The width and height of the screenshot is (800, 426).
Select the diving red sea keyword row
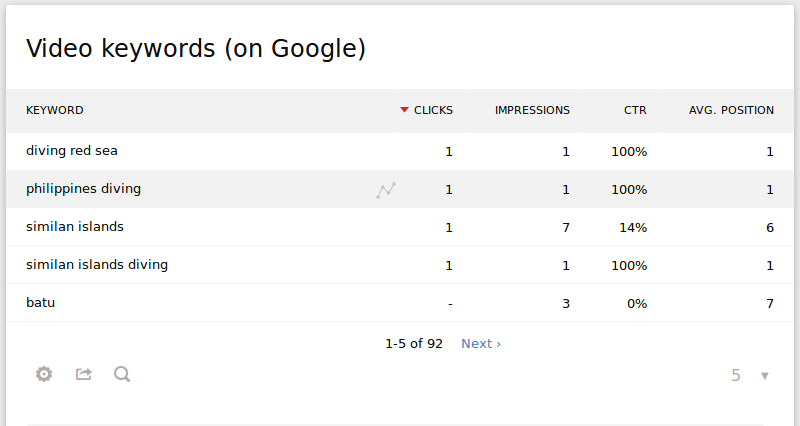73,151
